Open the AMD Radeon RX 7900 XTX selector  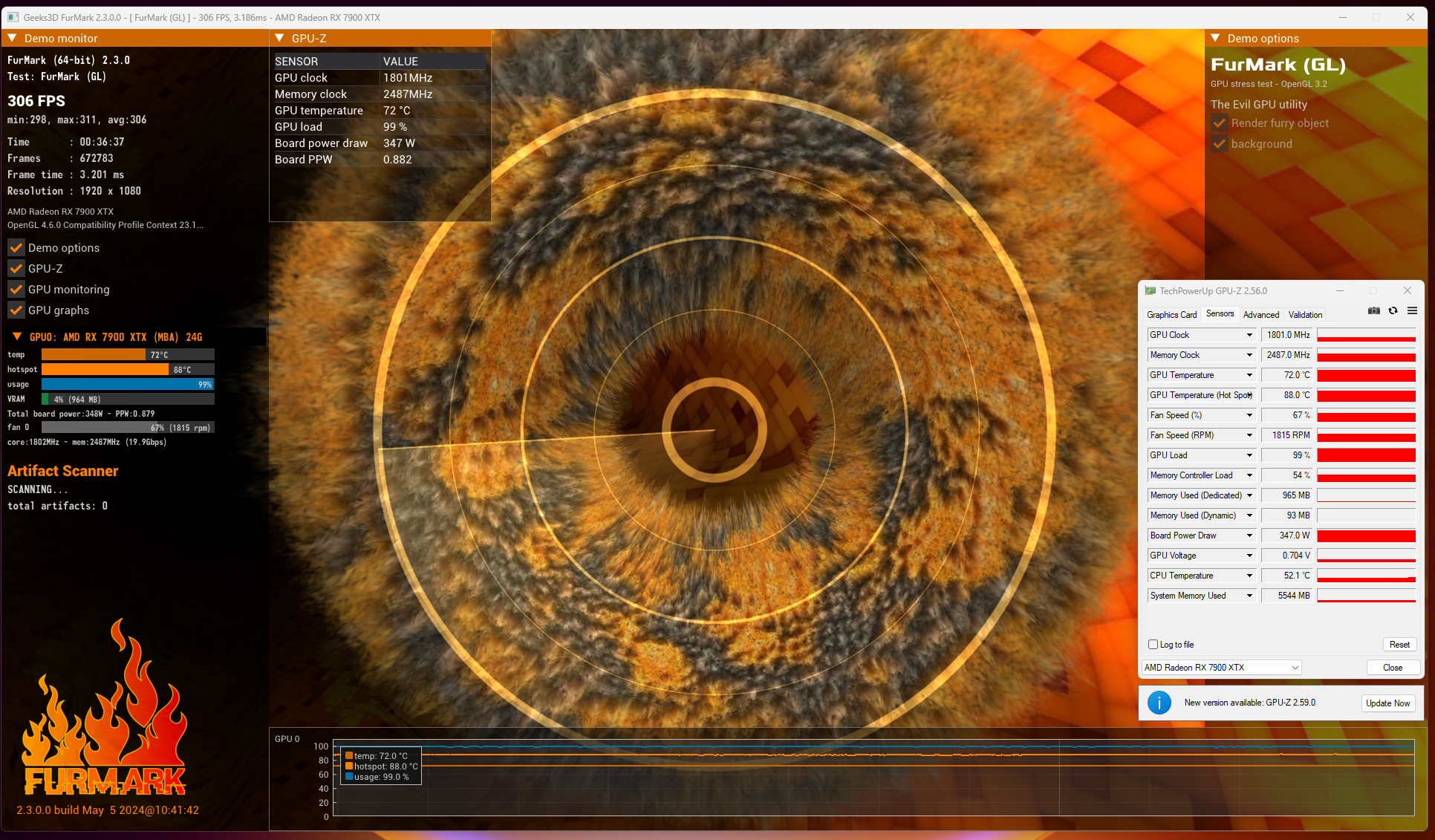coord(1221,668)
